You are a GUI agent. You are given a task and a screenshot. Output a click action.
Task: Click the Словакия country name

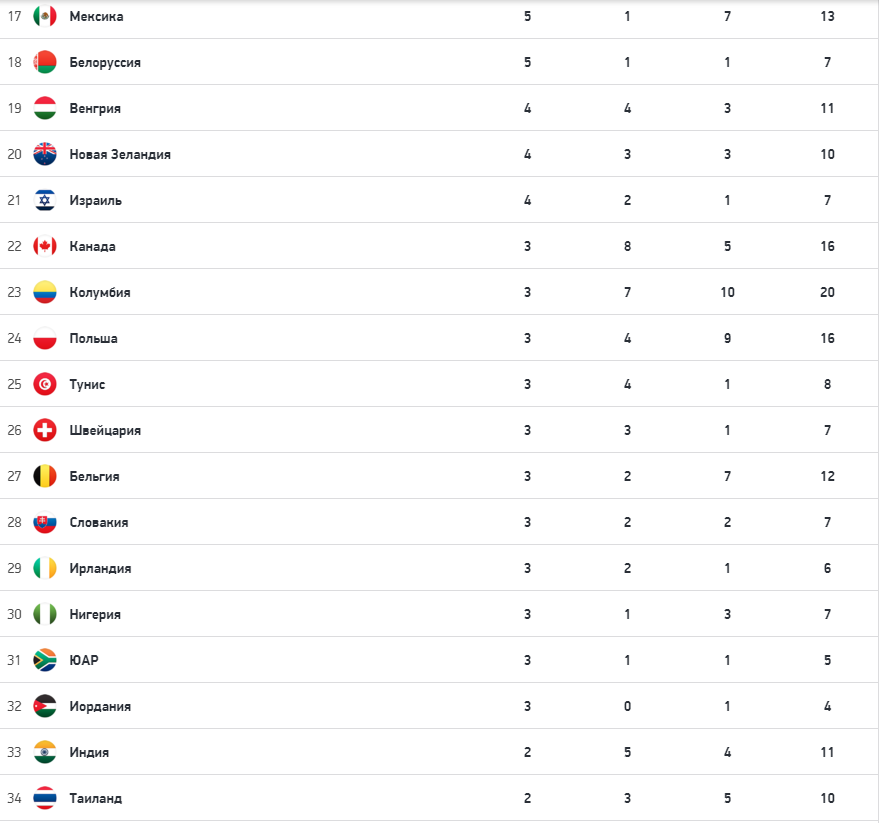point(98,522)
